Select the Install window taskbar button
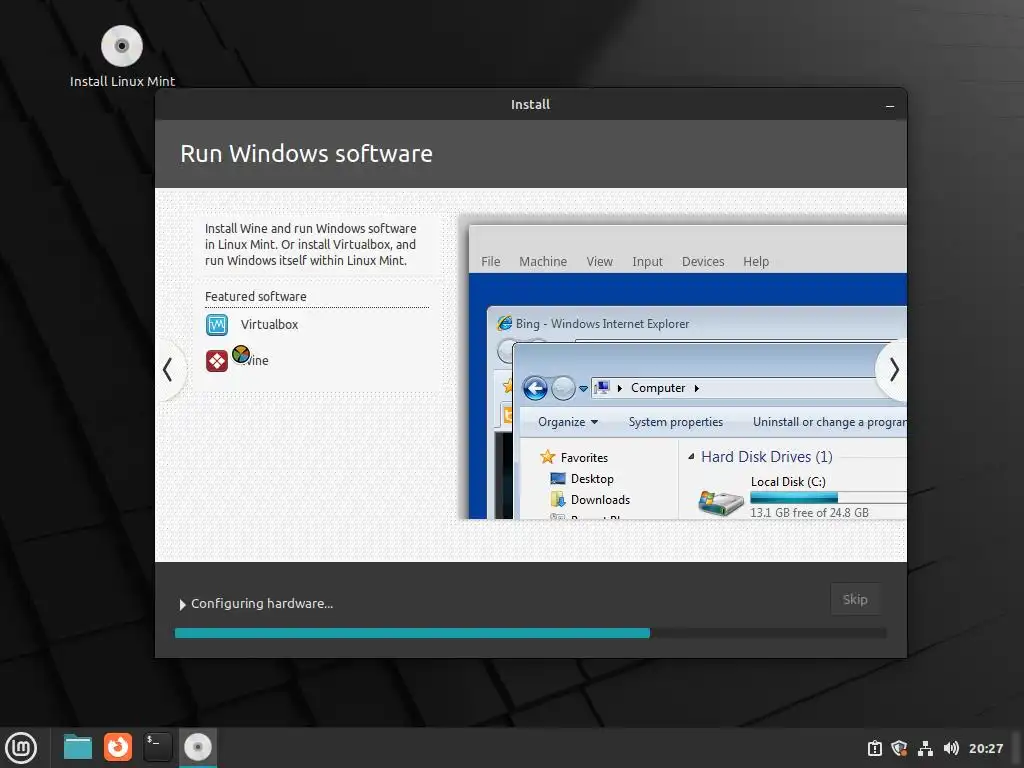This screenshot has height=768, width=1024. pos(198,747)
